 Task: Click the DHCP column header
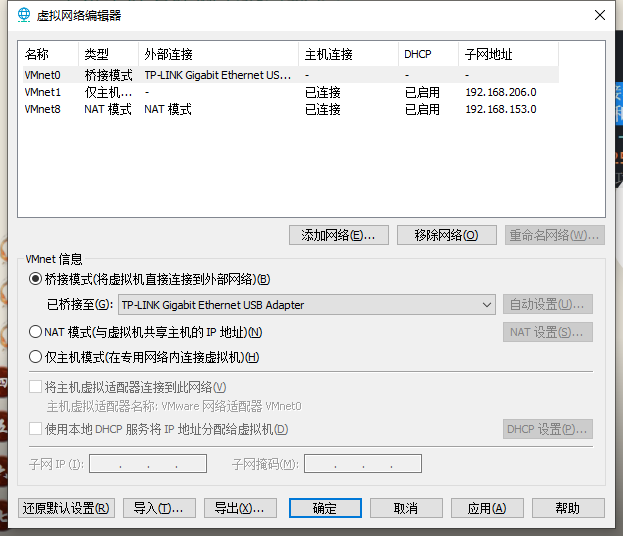428,54
